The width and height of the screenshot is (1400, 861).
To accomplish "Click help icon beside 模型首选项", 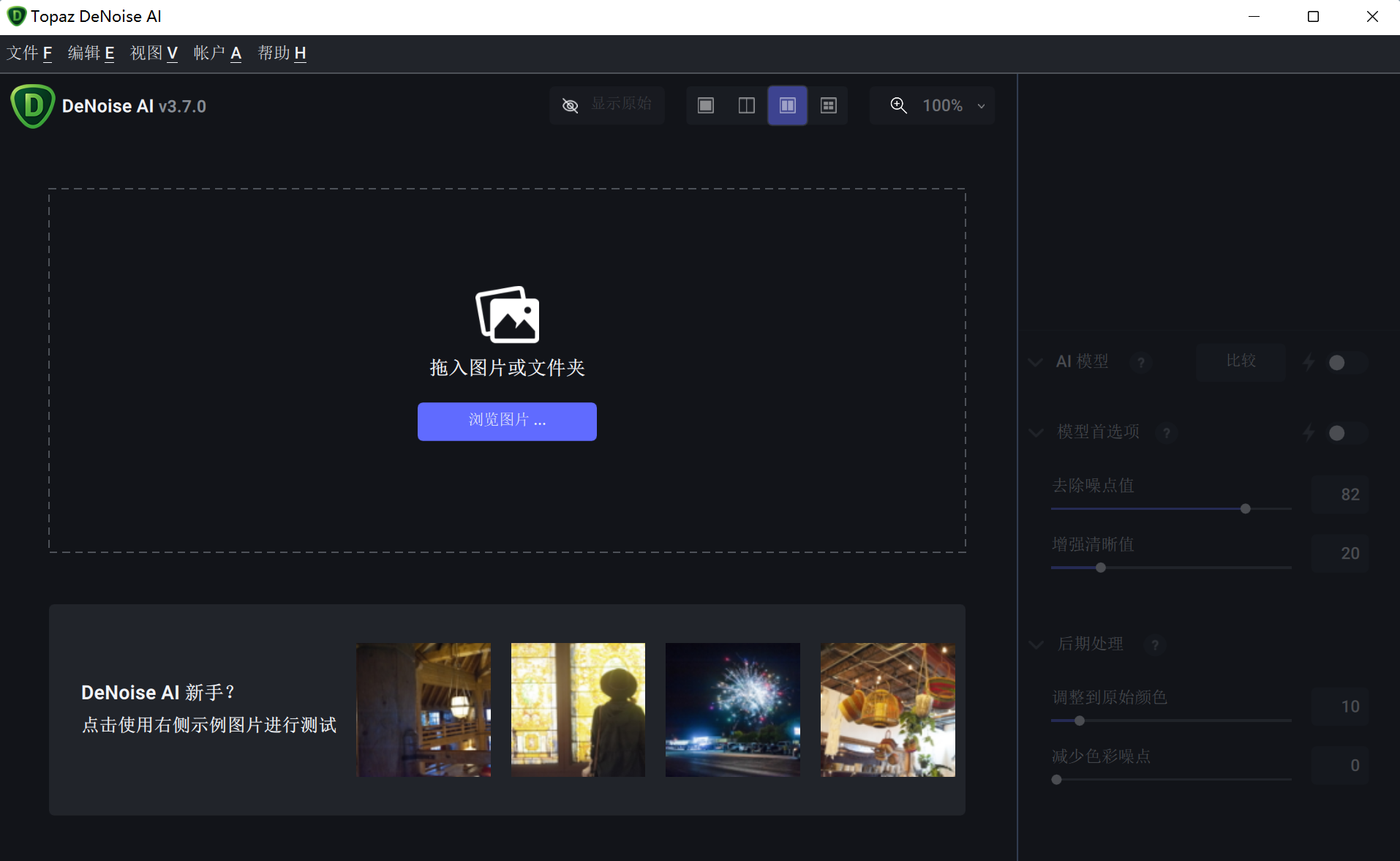I will pyautogui.click(x=1167, y=433).
